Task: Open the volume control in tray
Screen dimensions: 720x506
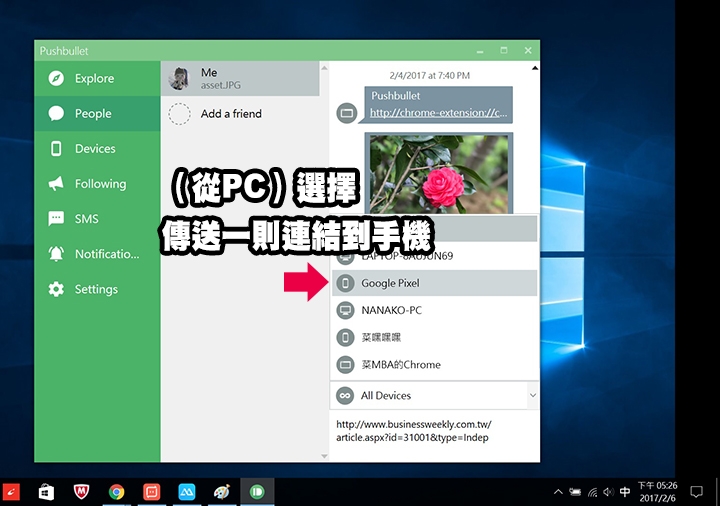Action: pos(608,492)
